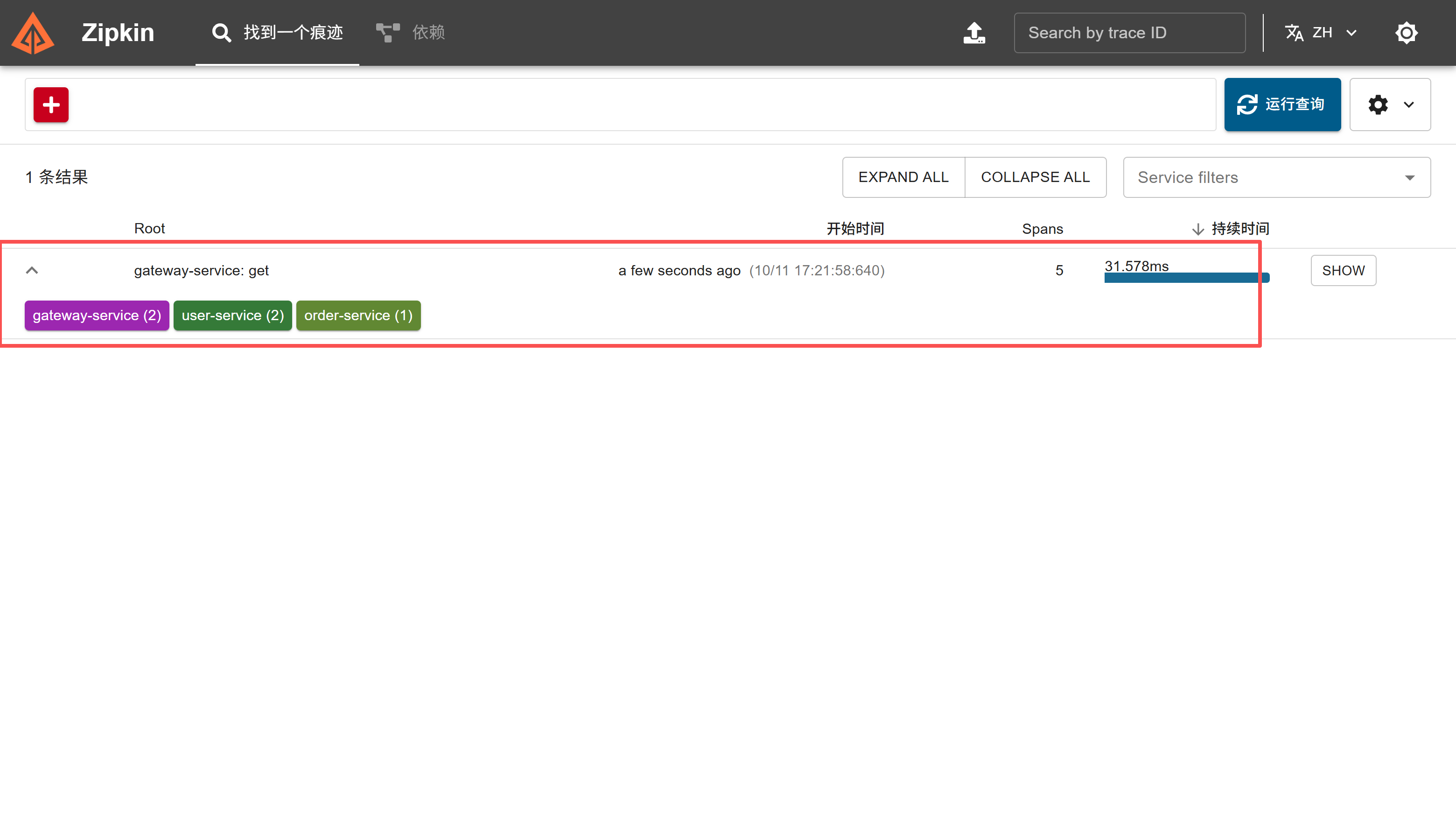1456x813 pixels.
Task: Click SHOW button for gateway-service trace
Action: tap(1344, 270)
